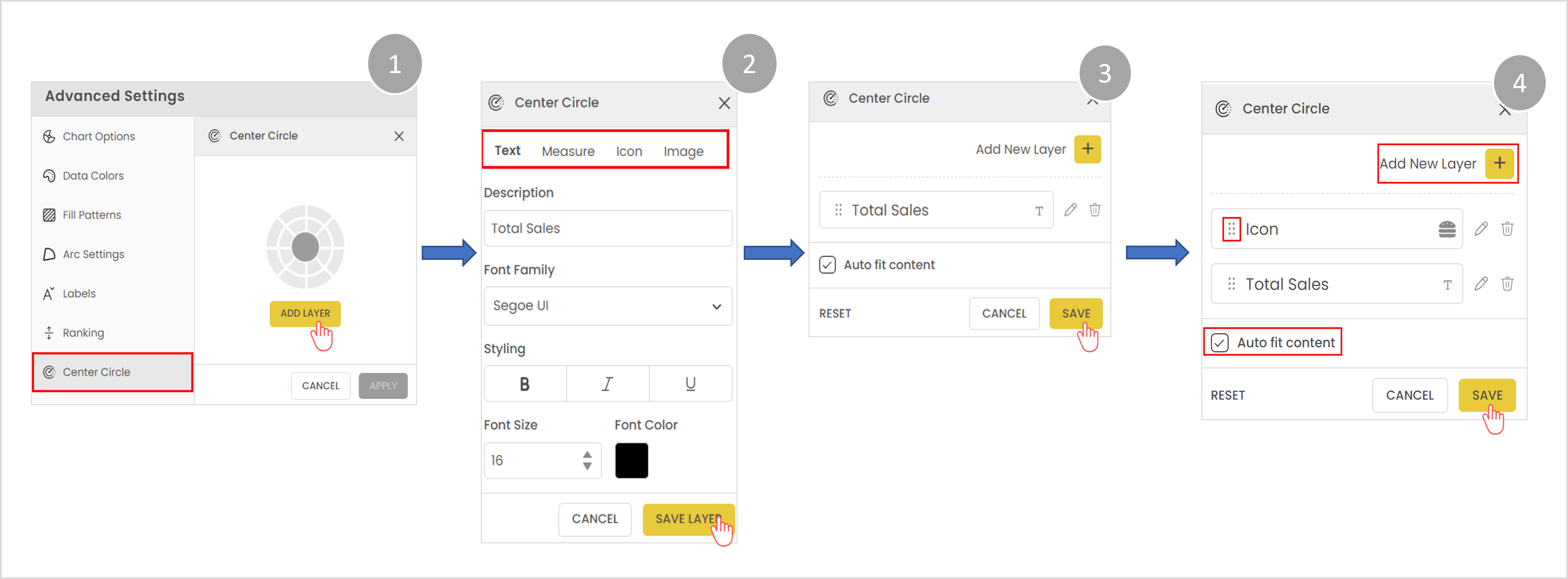1568x579 pixels.
Task: Delete Total Sales layer in panel 3
Action: pos(1094,210)
